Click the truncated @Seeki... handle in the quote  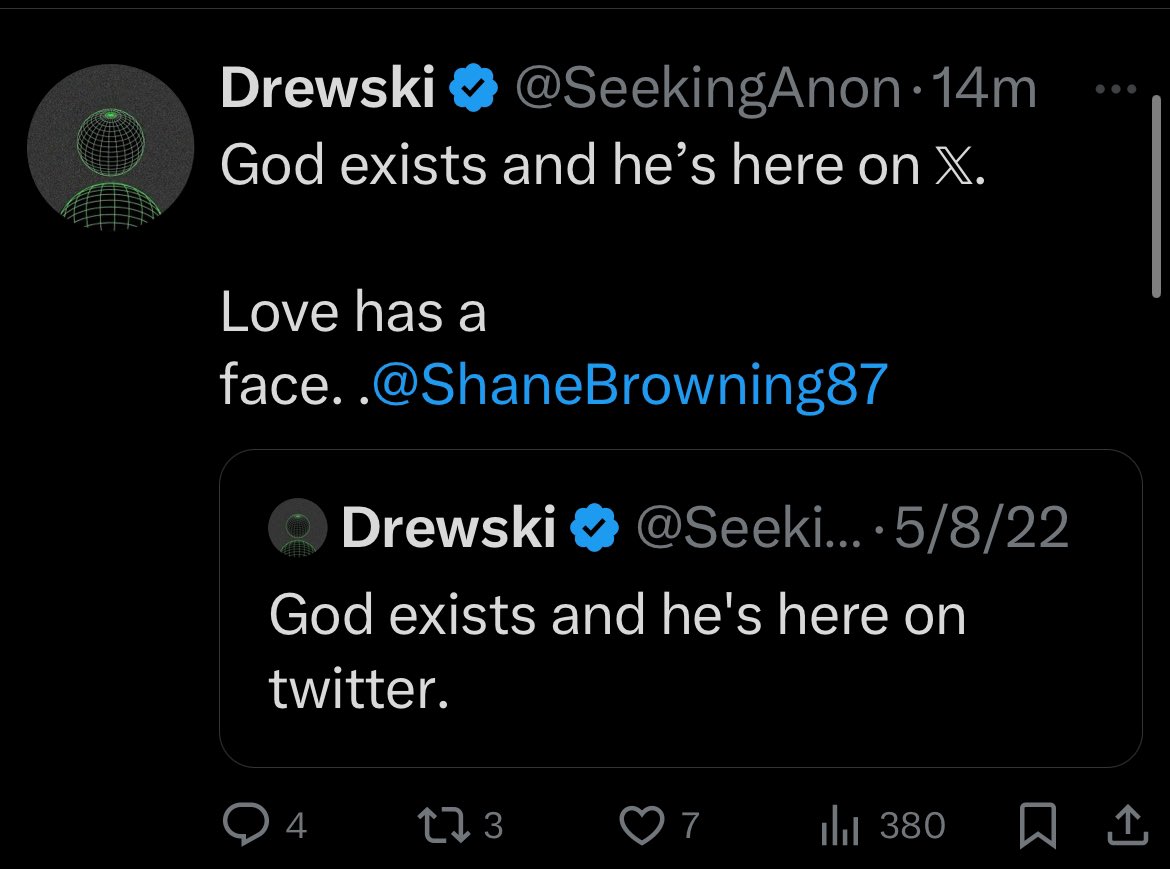(x=747, y=528)
